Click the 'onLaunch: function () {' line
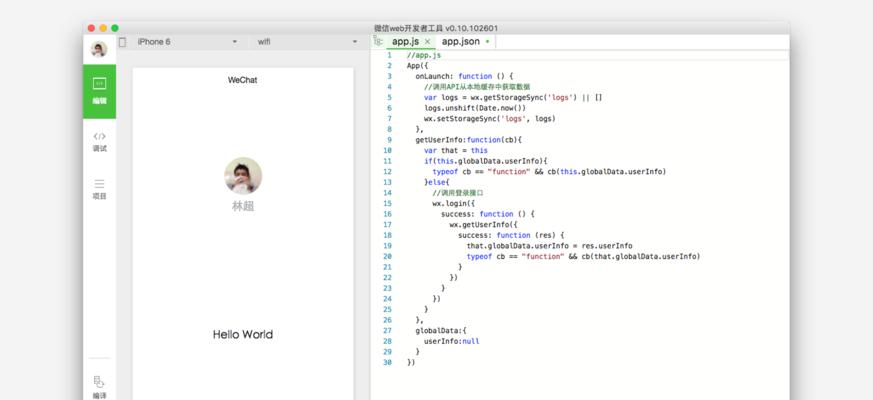Image resolution: width=873 pixels, height=400 pixels. coord(464,76)
